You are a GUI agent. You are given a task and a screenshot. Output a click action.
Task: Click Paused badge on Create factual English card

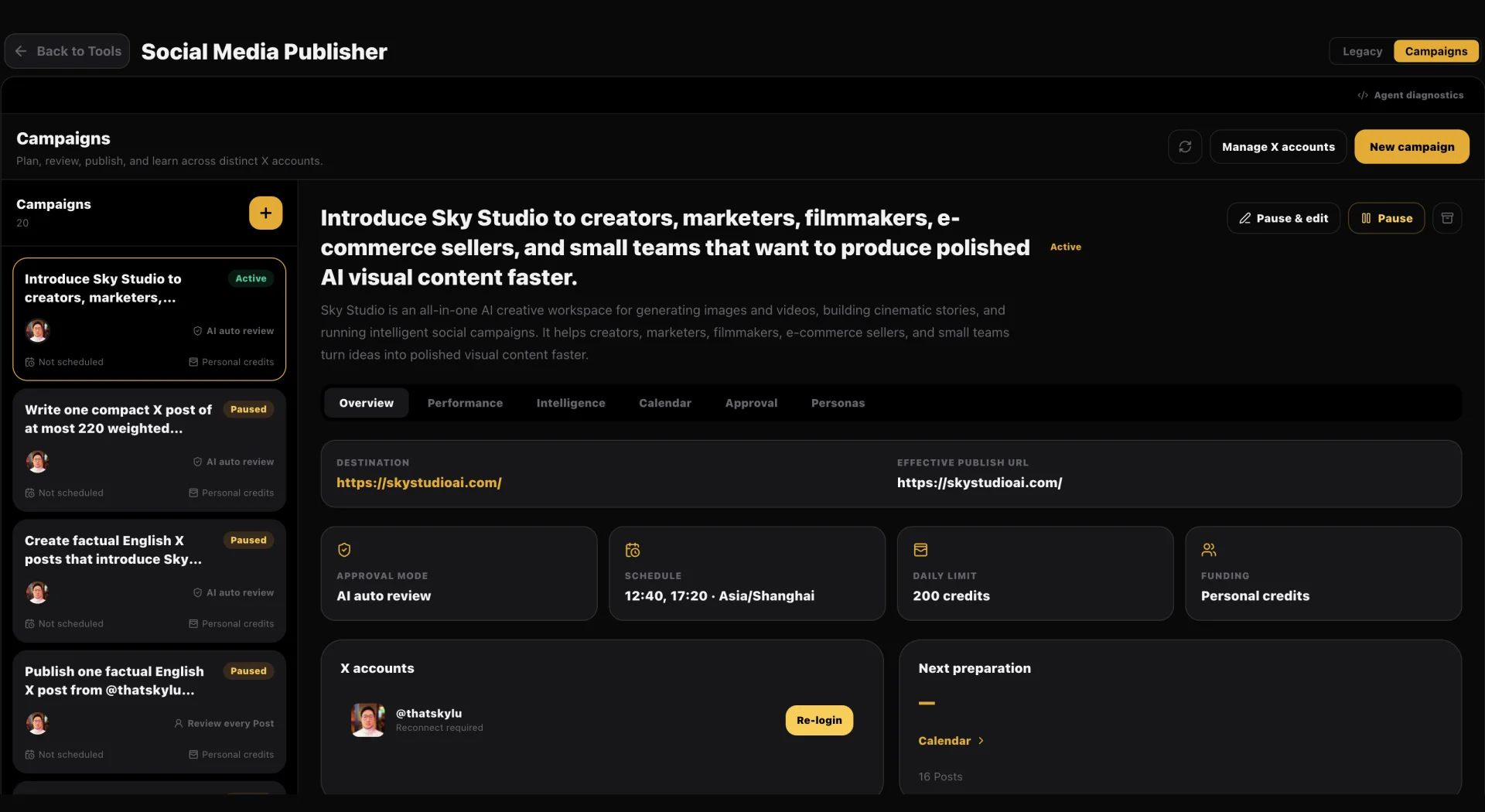click(x=248, y=540)
